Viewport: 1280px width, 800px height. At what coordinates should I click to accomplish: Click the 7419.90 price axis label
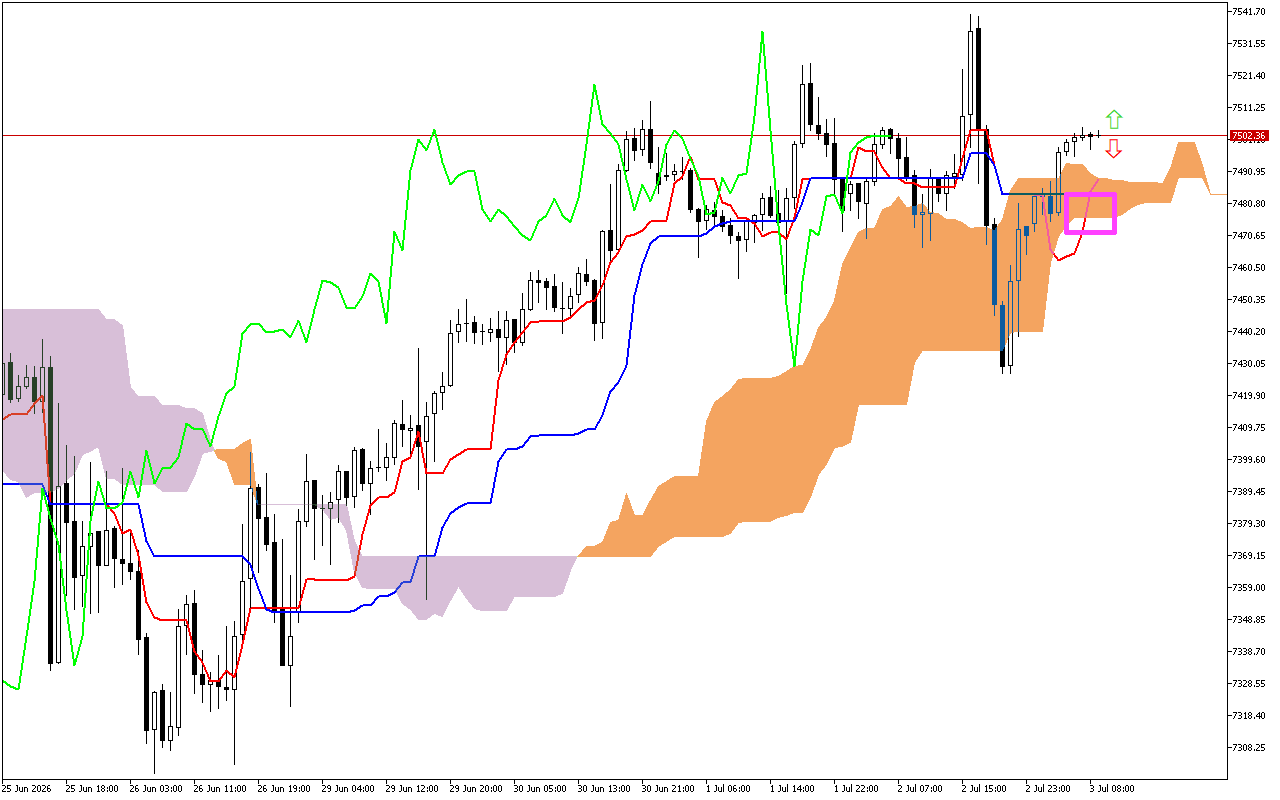(1249, 396)
